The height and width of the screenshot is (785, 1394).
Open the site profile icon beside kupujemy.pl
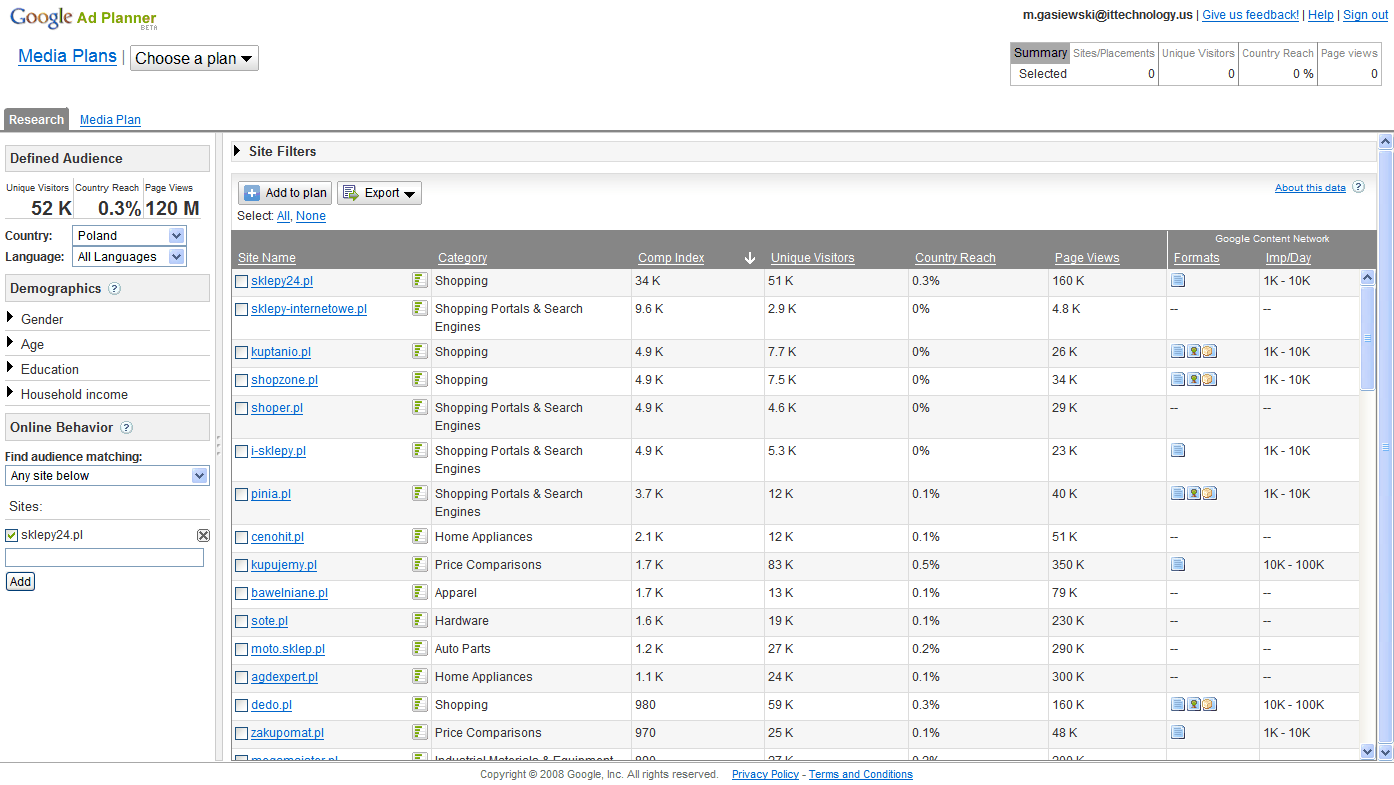point(420,565)
